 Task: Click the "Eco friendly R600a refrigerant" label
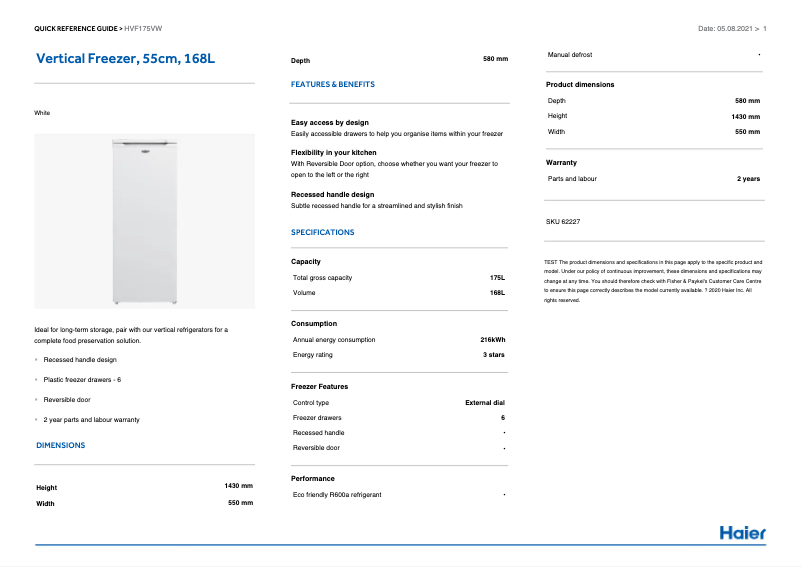pyautogui.click(x=337, y=495)
